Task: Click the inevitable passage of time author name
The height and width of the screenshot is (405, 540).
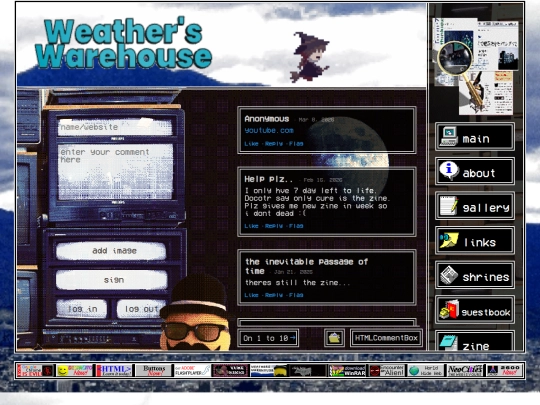Action: (x=307, y=266)
